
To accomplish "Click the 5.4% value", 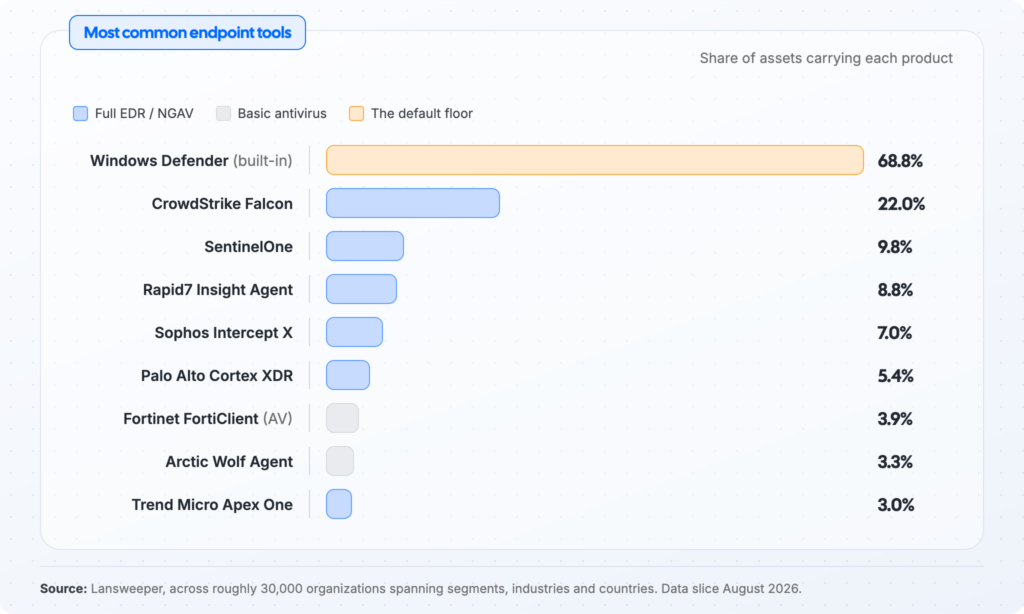I will pyautogui.click(x=895, y=376).
